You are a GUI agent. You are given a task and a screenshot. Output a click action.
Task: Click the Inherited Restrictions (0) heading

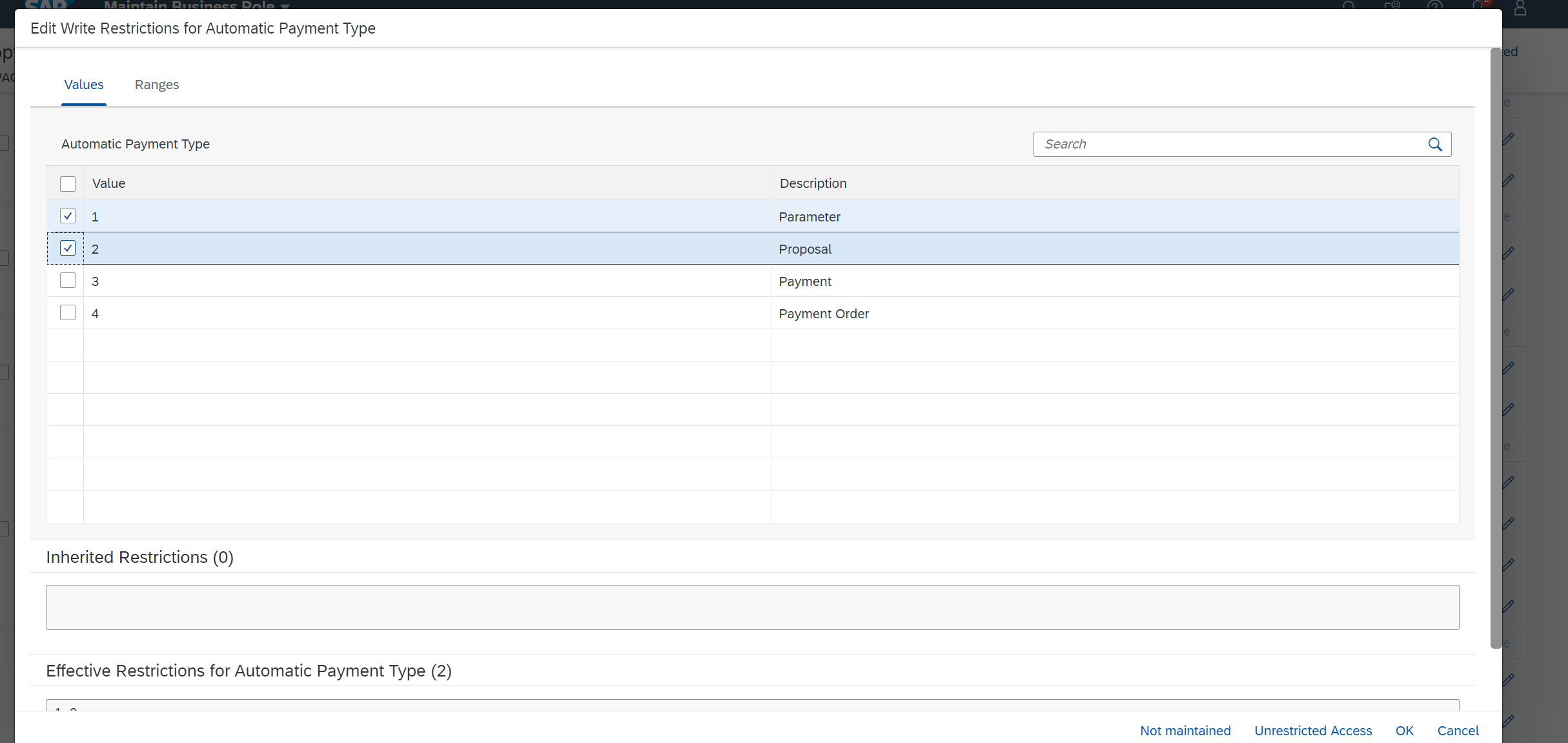[139, 557]
